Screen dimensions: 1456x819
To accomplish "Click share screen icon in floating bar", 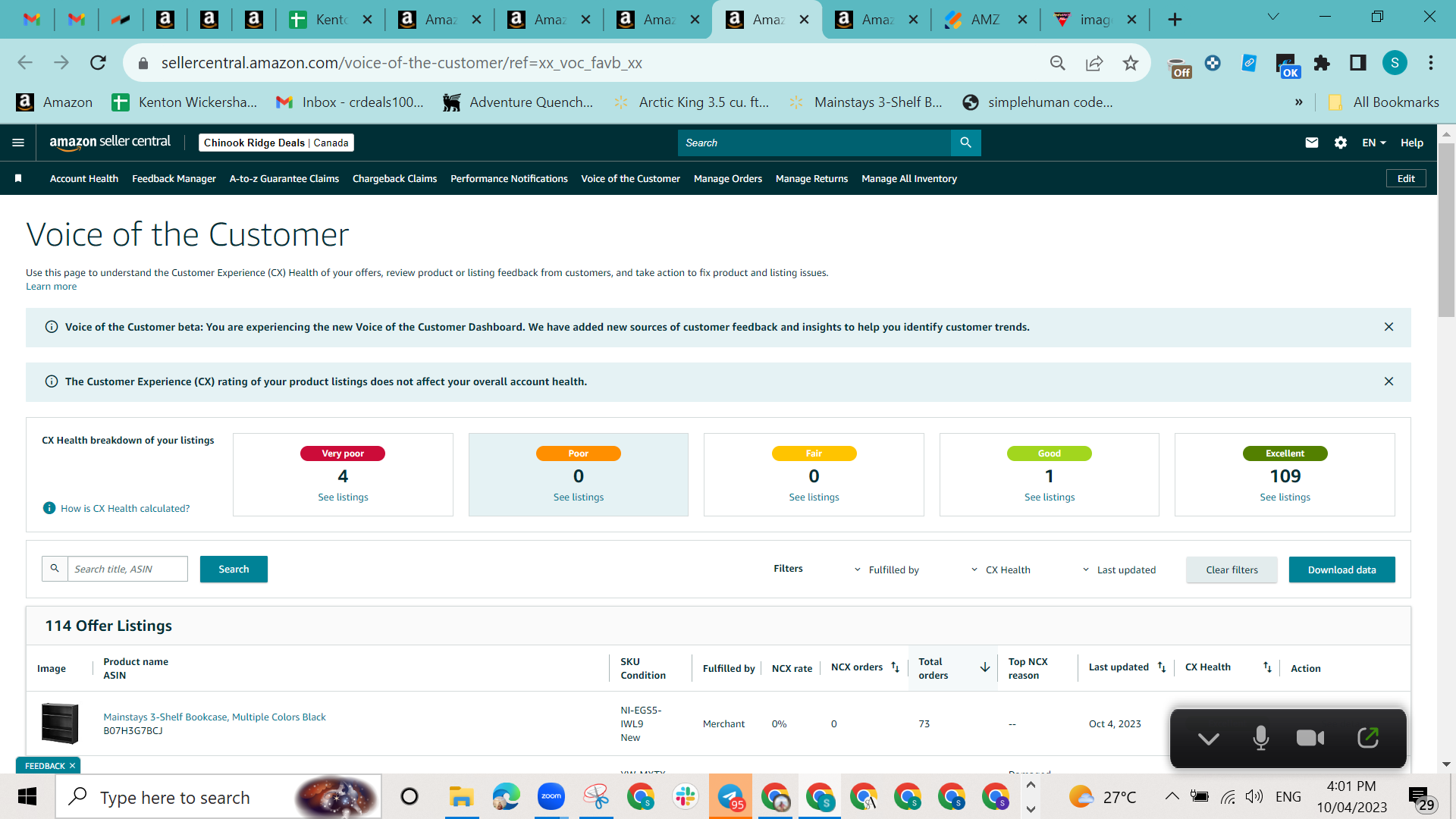I will [1368, 737].
